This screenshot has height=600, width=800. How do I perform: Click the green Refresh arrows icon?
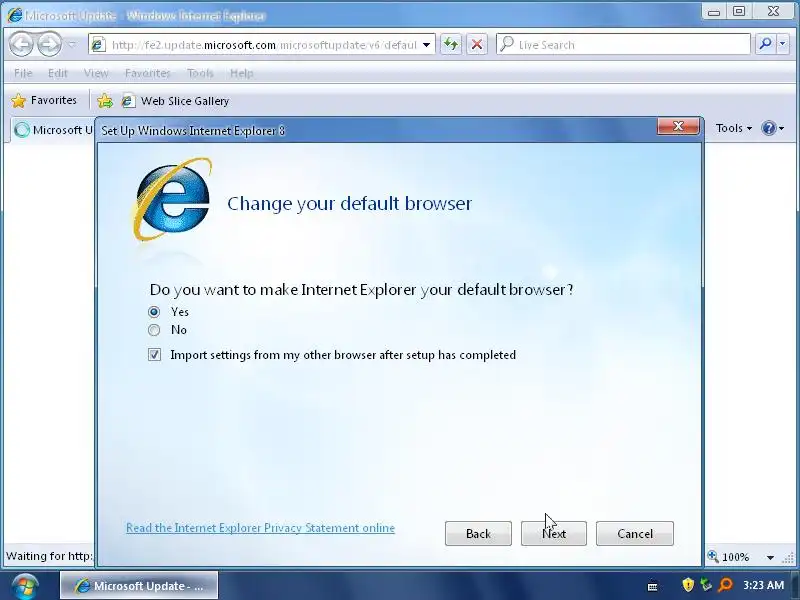coord(451,44)
